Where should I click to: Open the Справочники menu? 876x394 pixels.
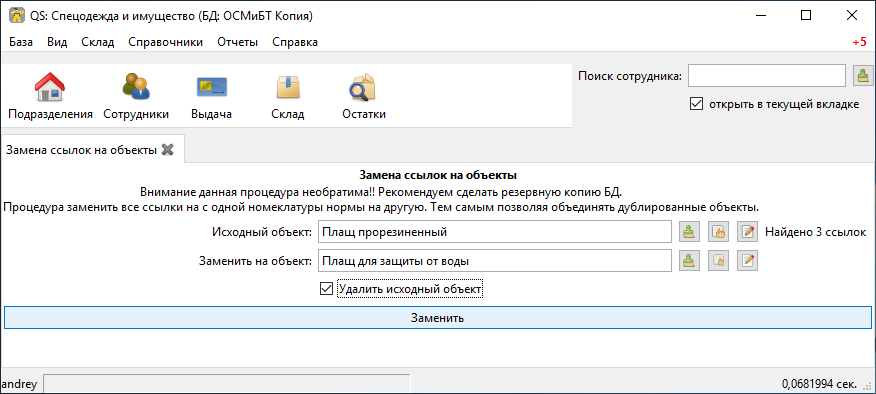click(165, 42)
